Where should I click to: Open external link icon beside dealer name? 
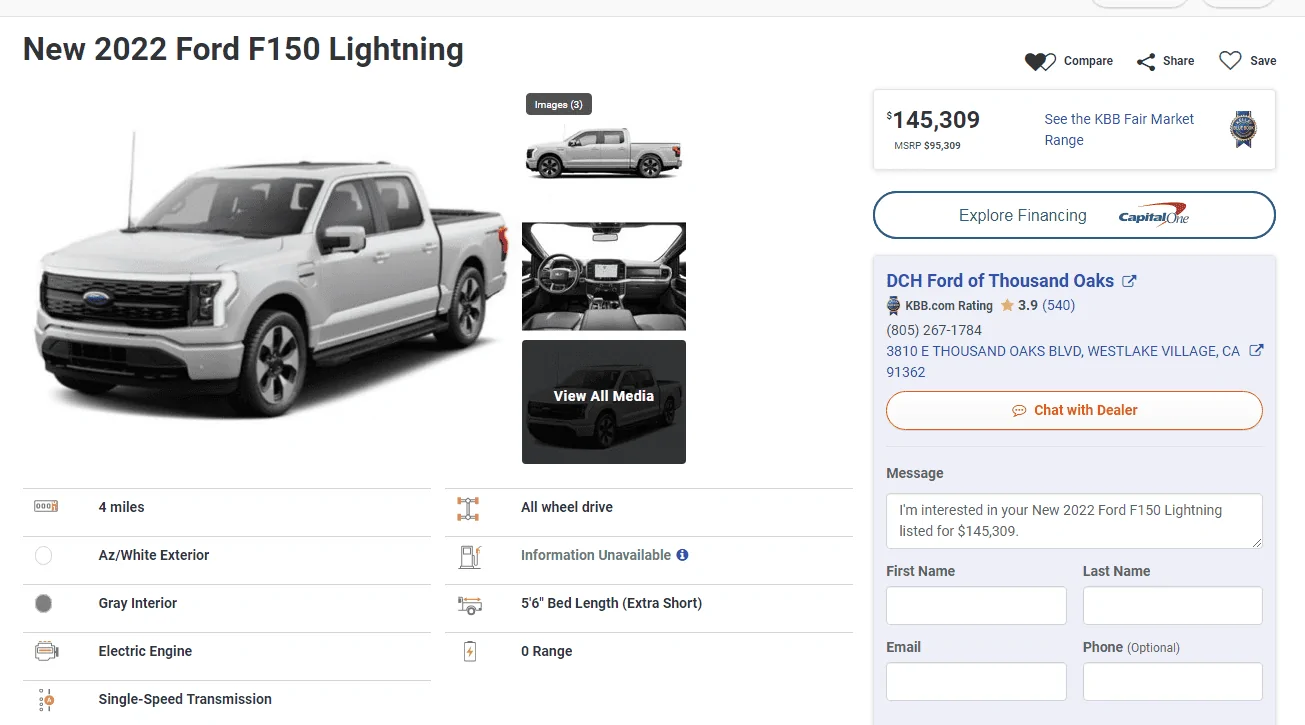click(1129, 281)
